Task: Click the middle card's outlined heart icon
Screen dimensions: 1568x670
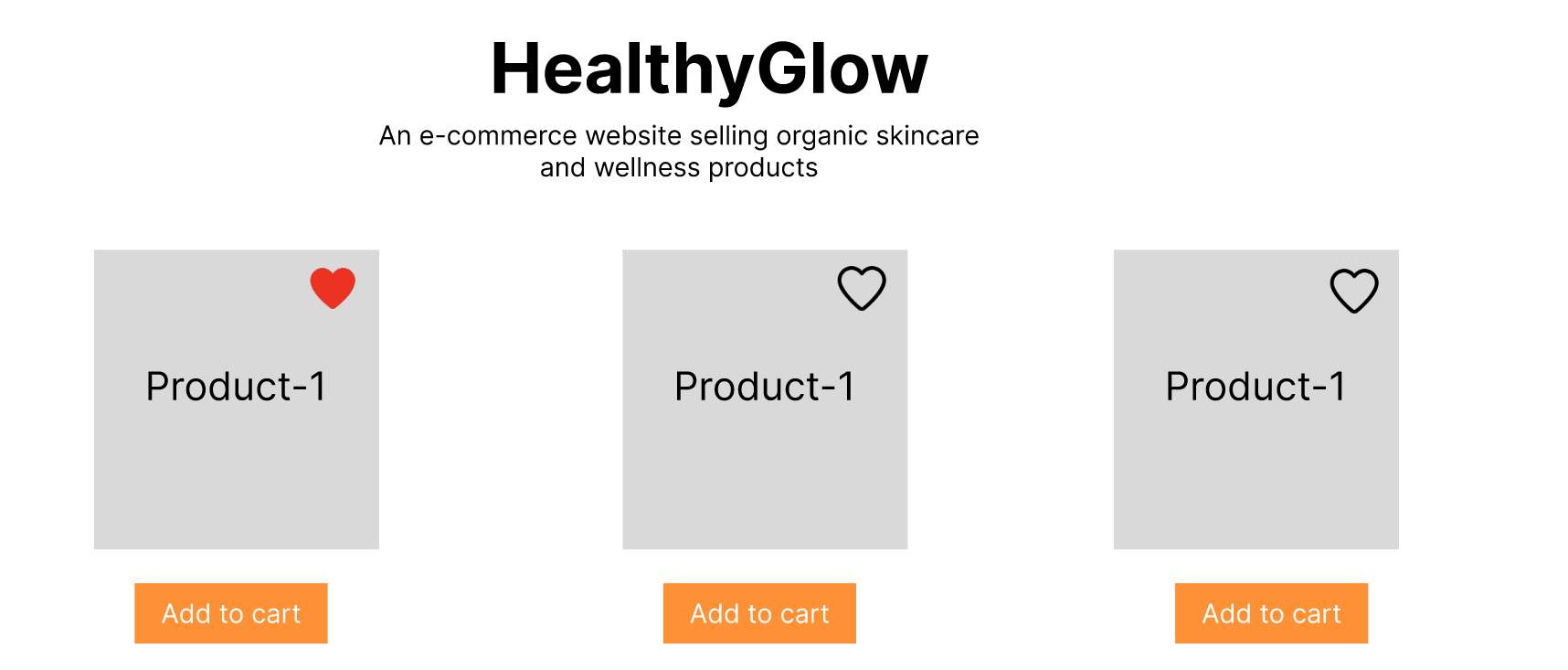Action: (862, 288)
